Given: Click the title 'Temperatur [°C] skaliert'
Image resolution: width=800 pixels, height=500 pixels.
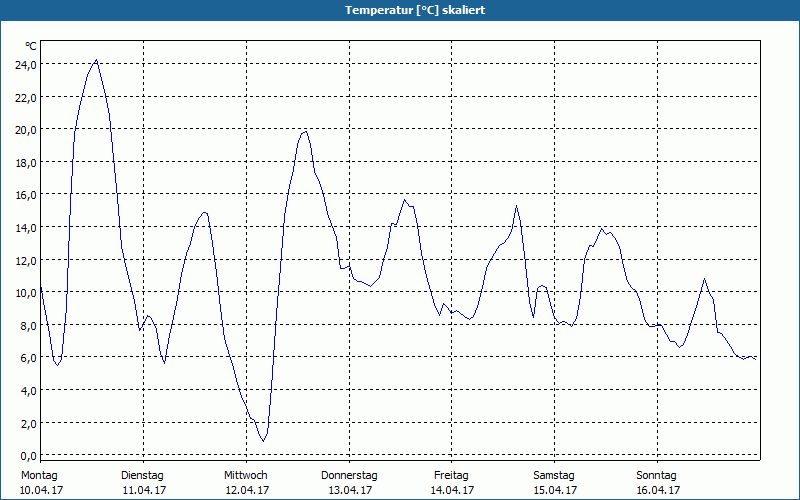Looking at the screenshot, I should (415, 10).
